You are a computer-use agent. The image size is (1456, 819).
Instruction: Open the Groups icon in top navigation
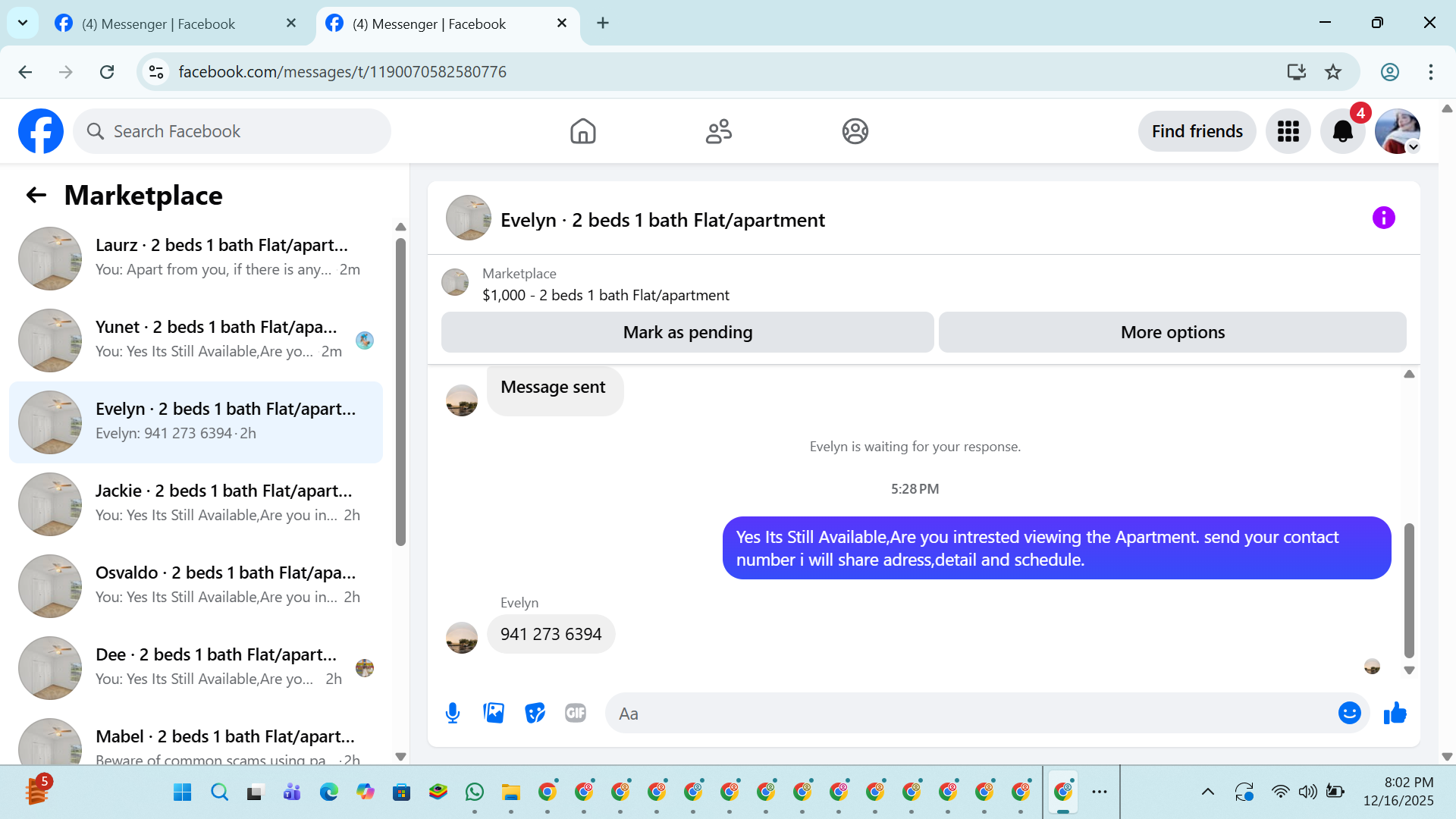(855, 131)
